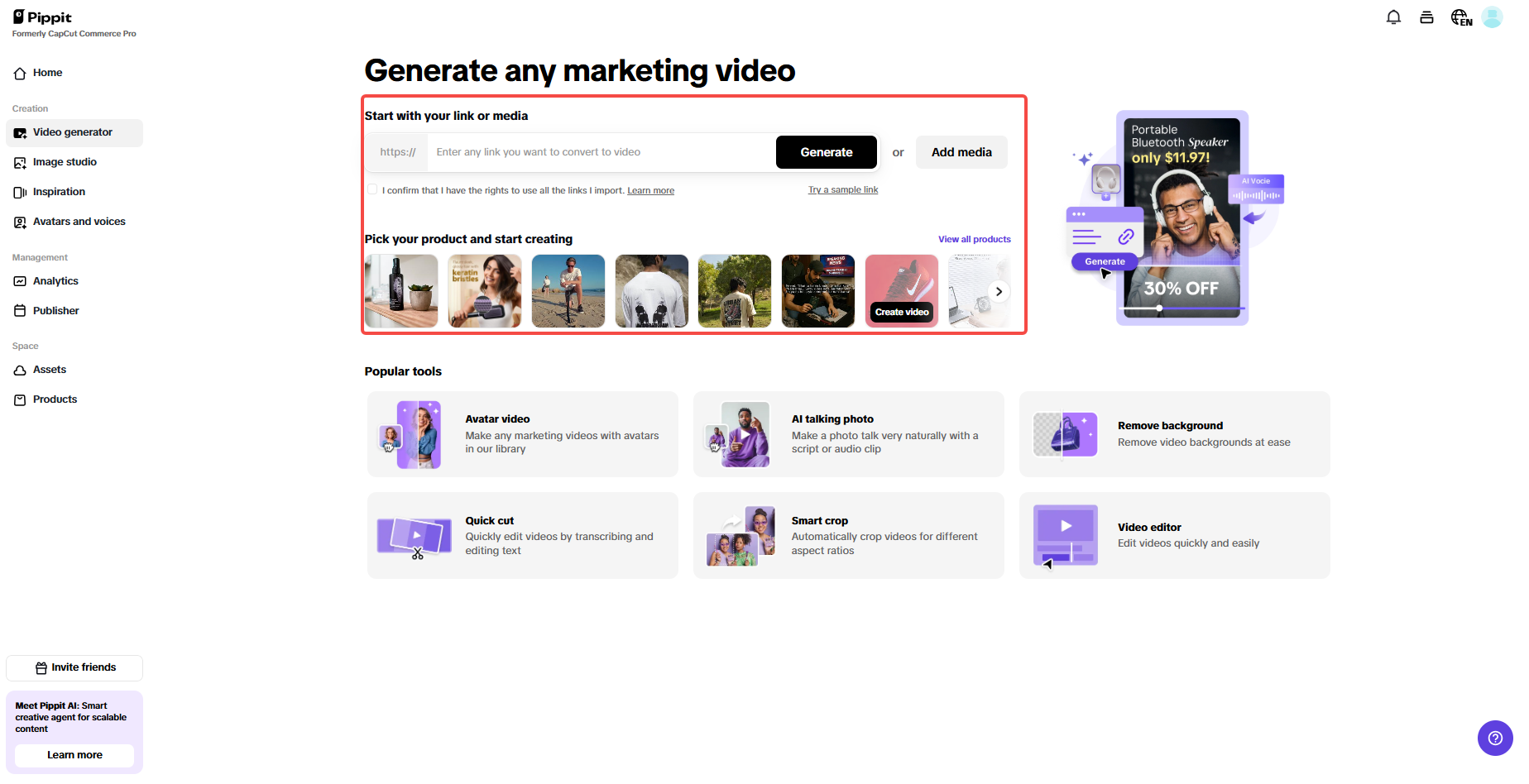Screen dimensions: 1529x784
Task: Open Inspiration from the sidebar
Action: [74, 192]
